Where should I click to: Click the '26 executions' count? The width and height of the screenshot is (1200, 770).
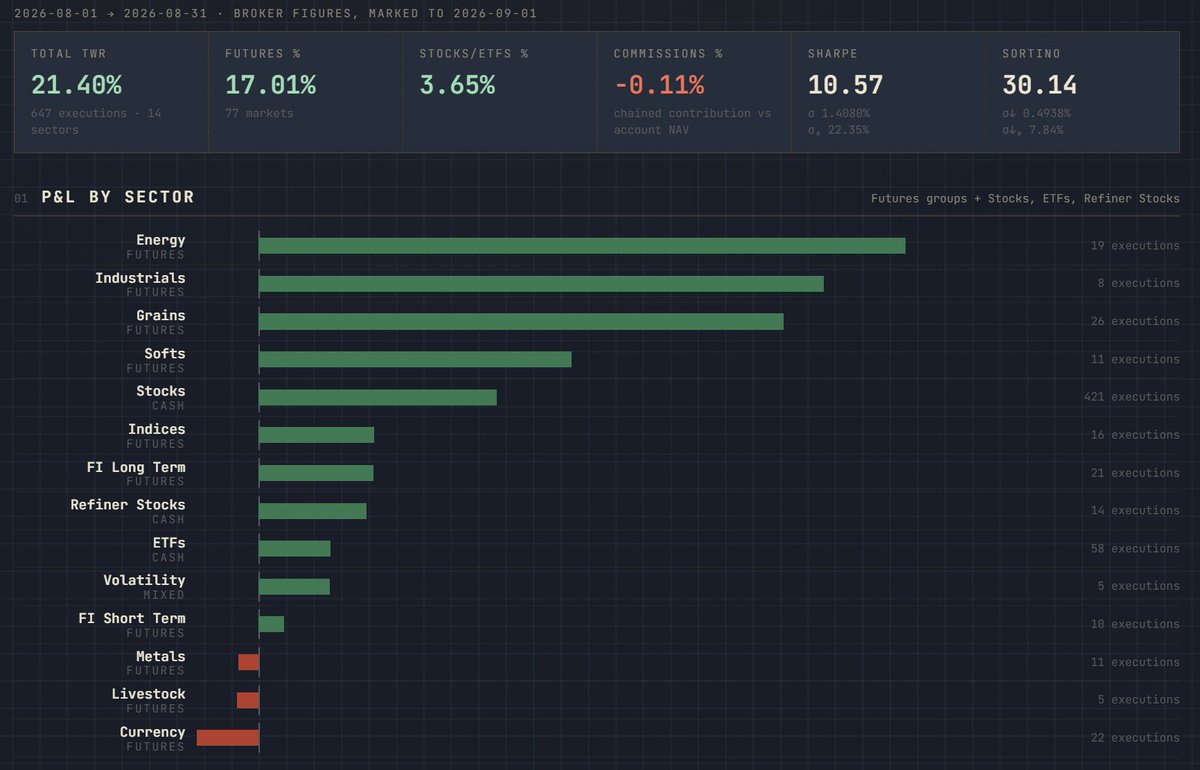pos(1136,322)
